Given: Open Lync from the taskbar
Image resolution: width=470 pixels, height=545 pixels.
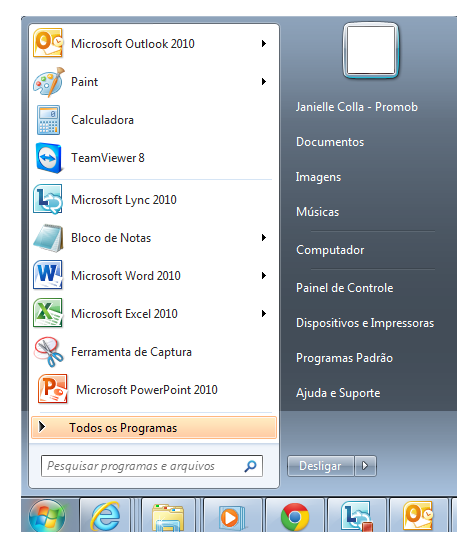Looking at the screenshot, I should (x=357, y=517).
